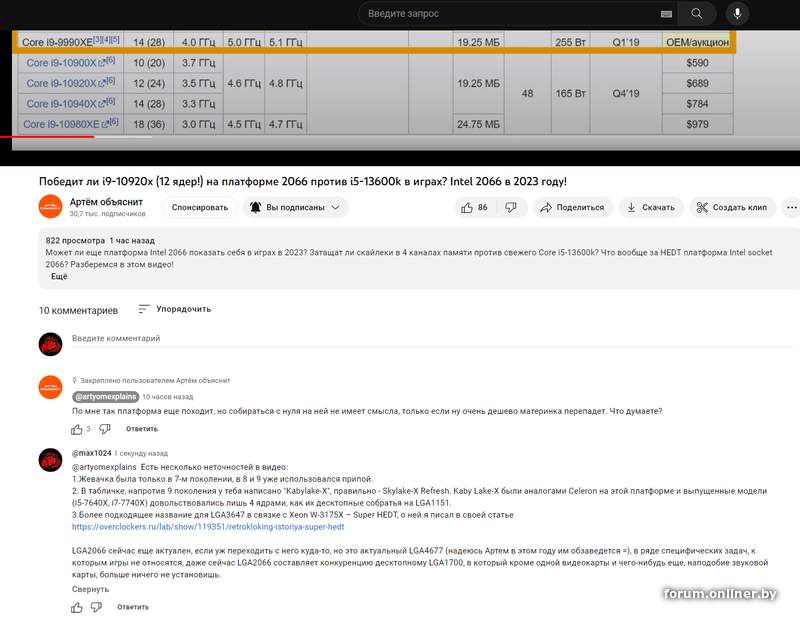Click Core i9-10900X link in video table

click(61, 63)
